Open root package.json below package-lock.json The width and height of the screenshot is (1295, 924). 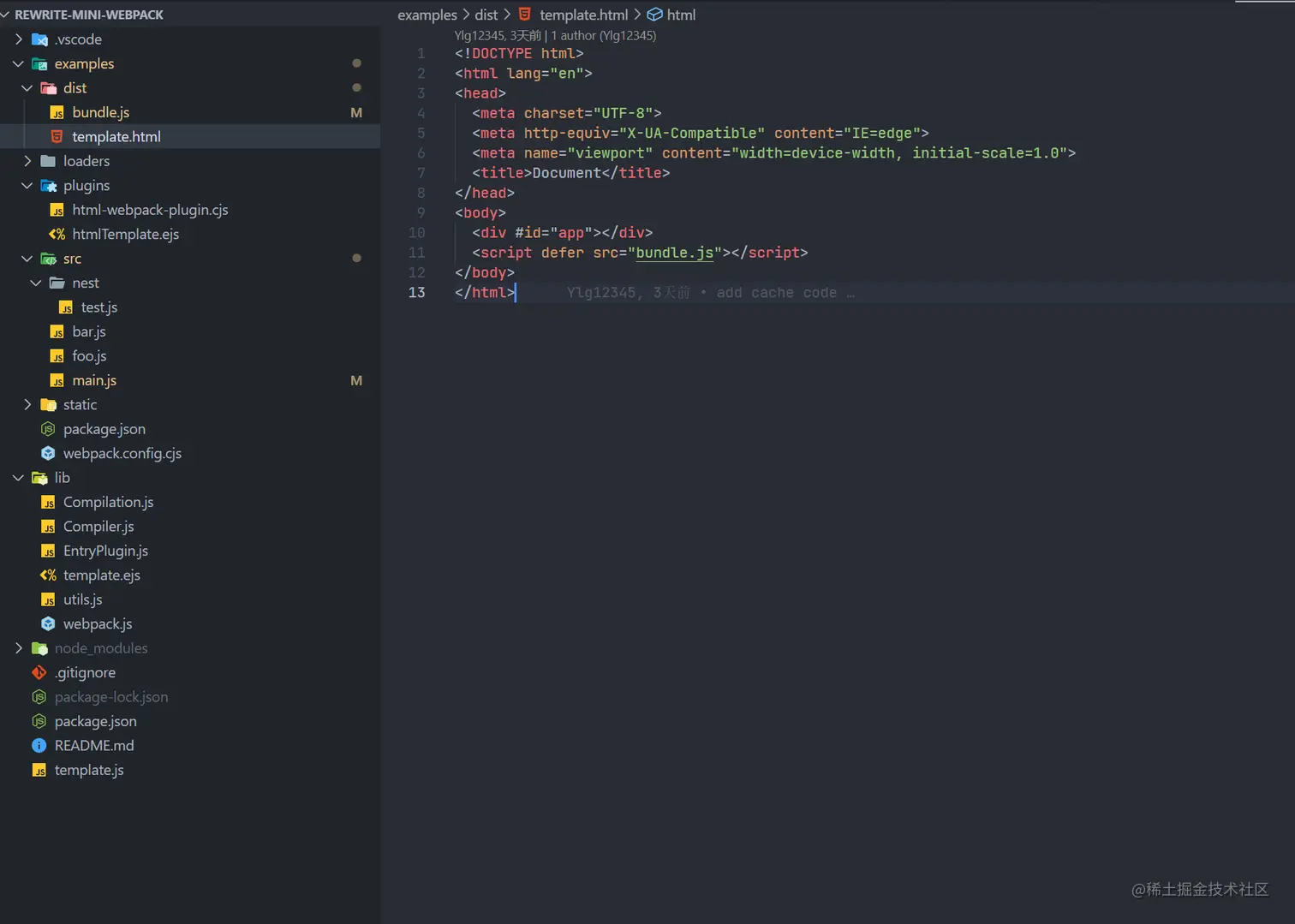[95, 721]
